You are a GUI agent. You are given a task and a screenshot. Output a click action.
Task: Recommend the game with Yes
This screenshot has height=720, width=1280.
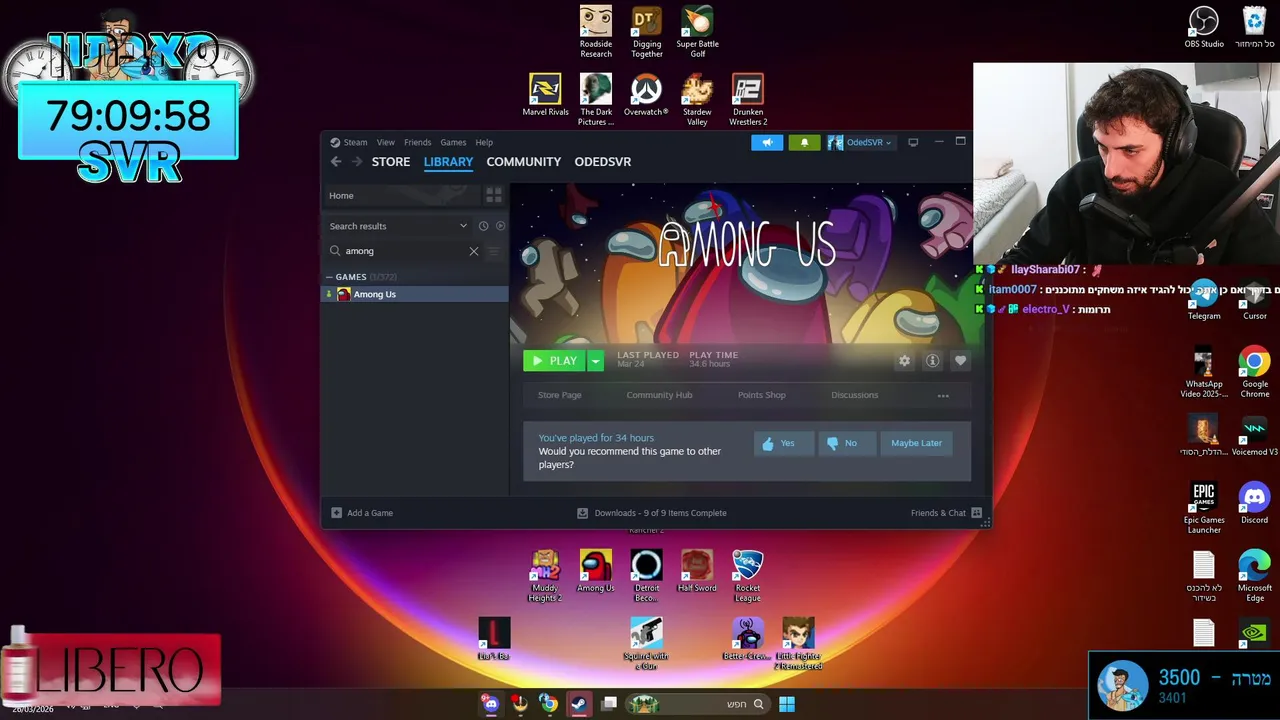[x=782, y=444]
